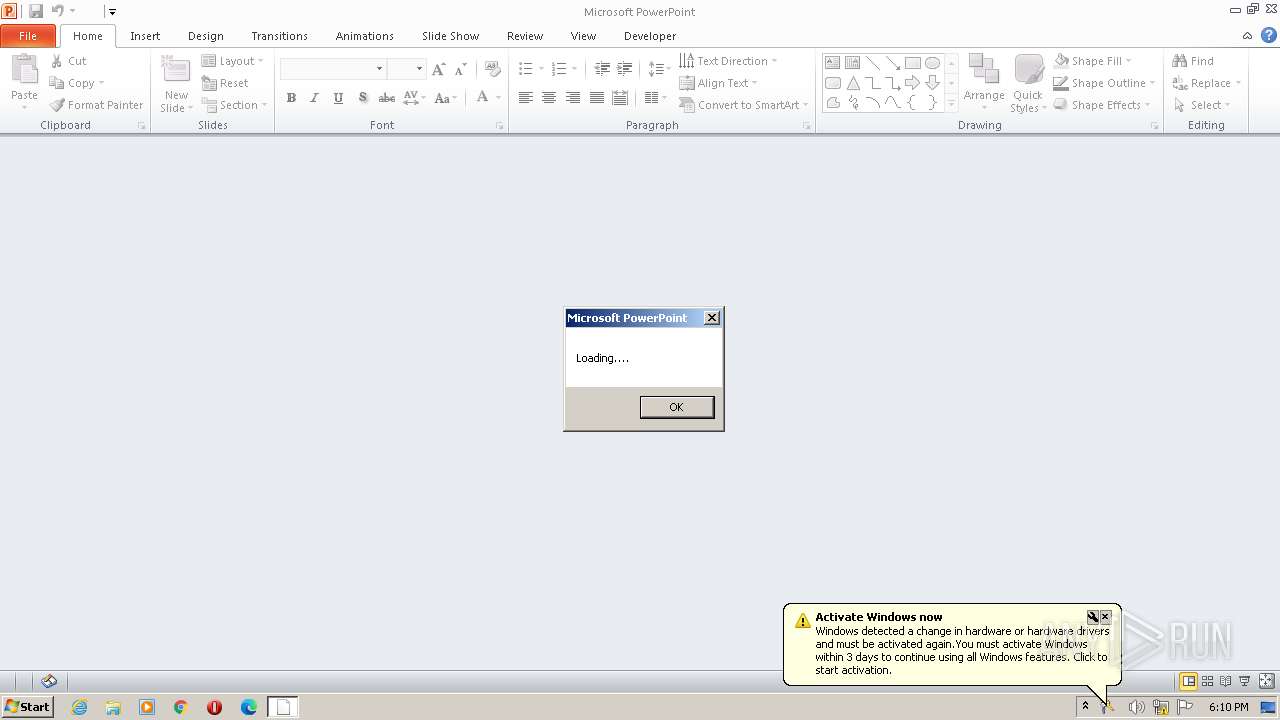The image size is (1280, 720).
Task: Open the Align Text menu
Action: click(718, 83)
